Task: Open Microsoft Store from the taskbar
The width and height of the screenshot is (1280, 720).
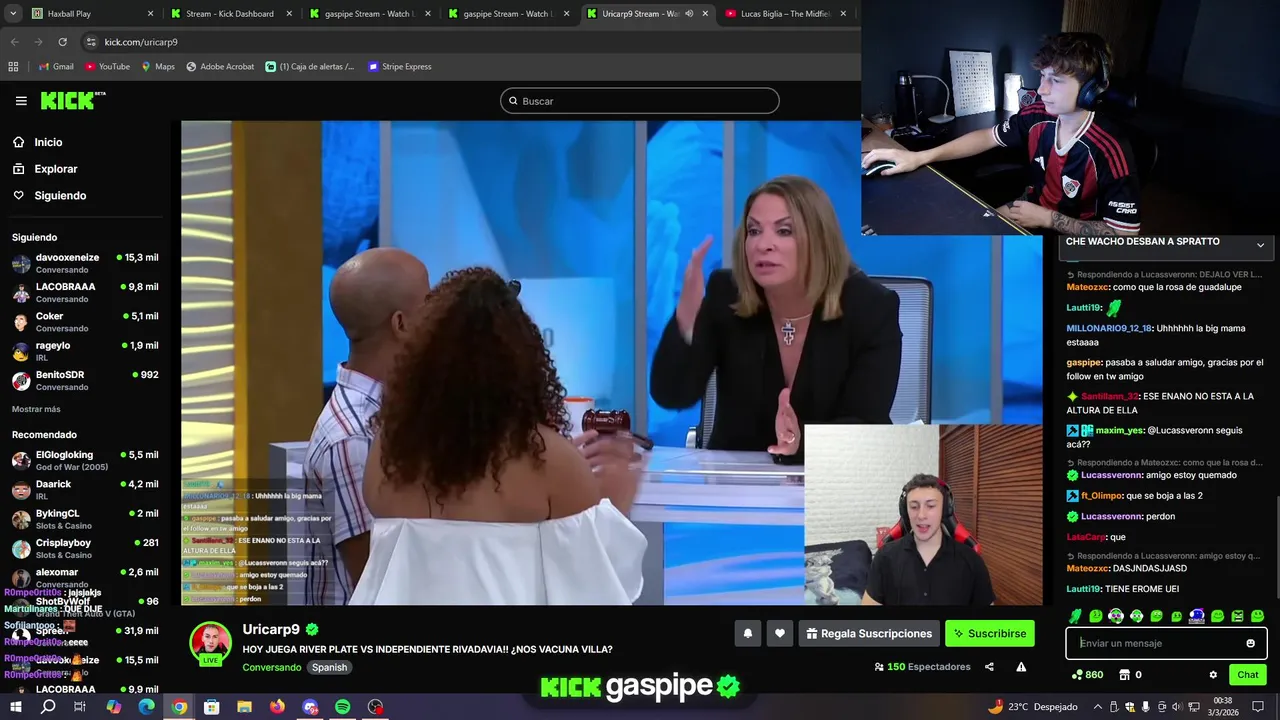Action: click(x=211, y=707)
